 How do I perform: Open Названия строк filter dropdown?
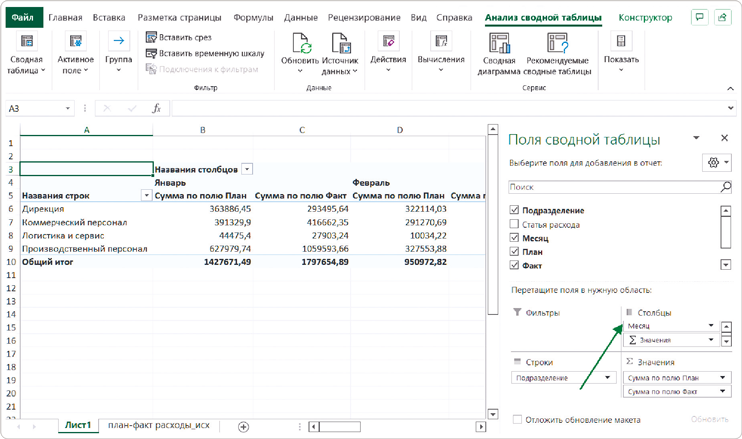146,196
